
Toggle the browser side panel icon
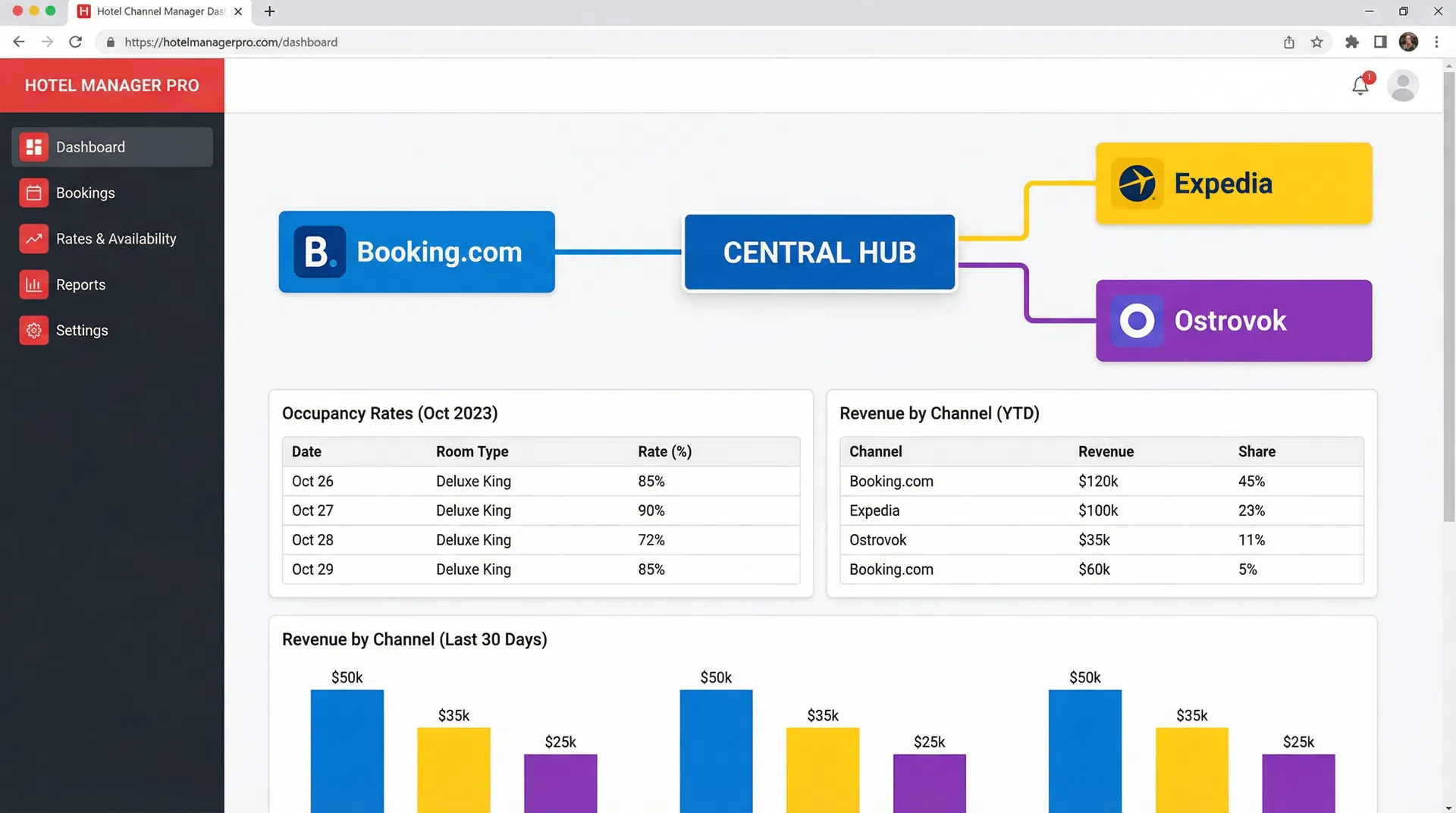coord(1380,42)
